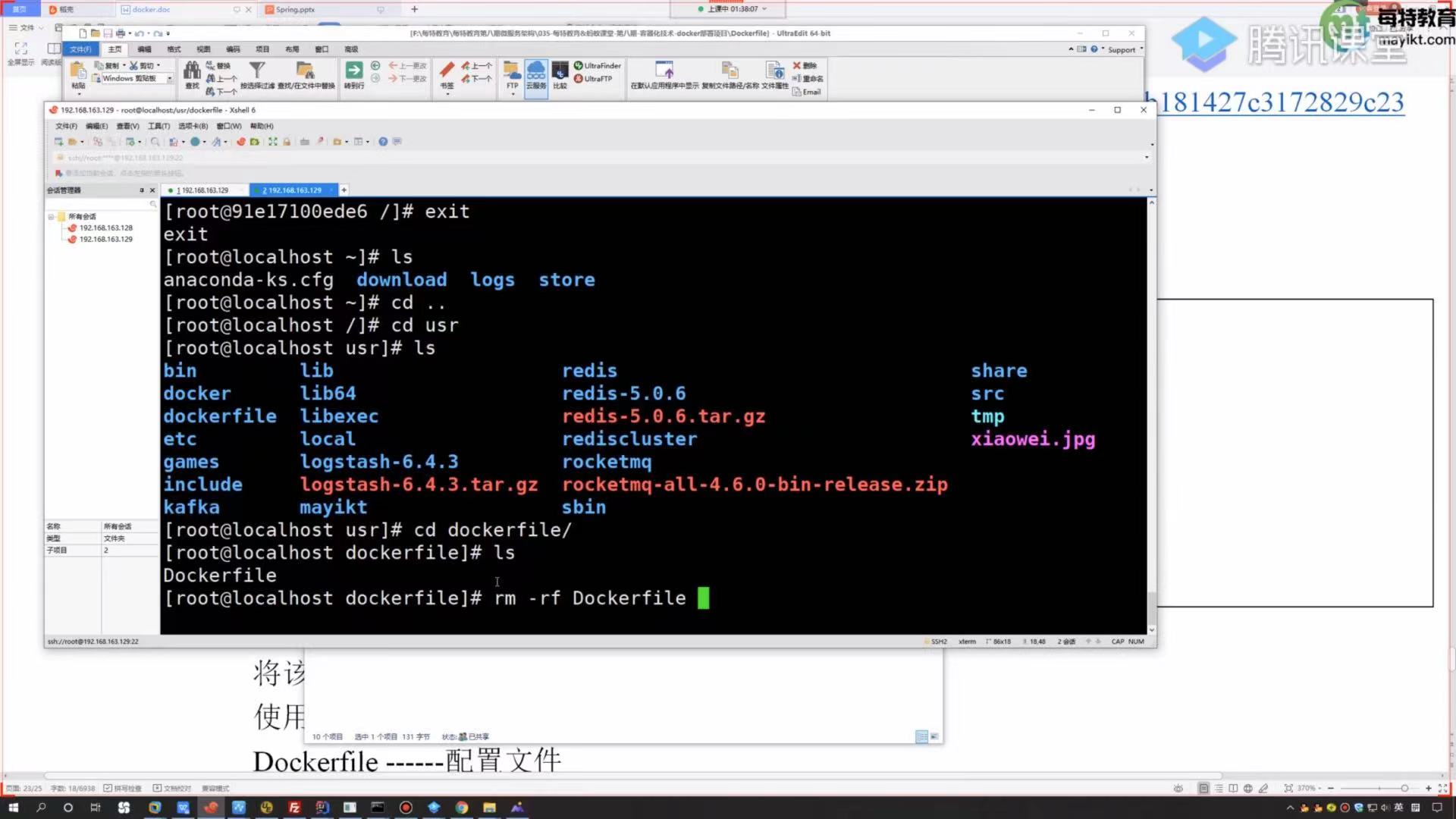Collapse the all sessions tree node

coord(51,217)
